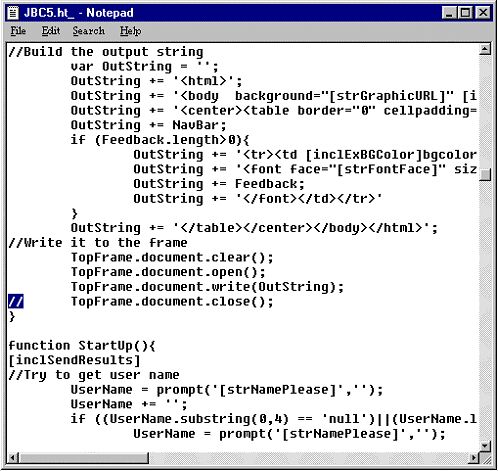Click the Notepad document icon in title bar

[13, 13]
